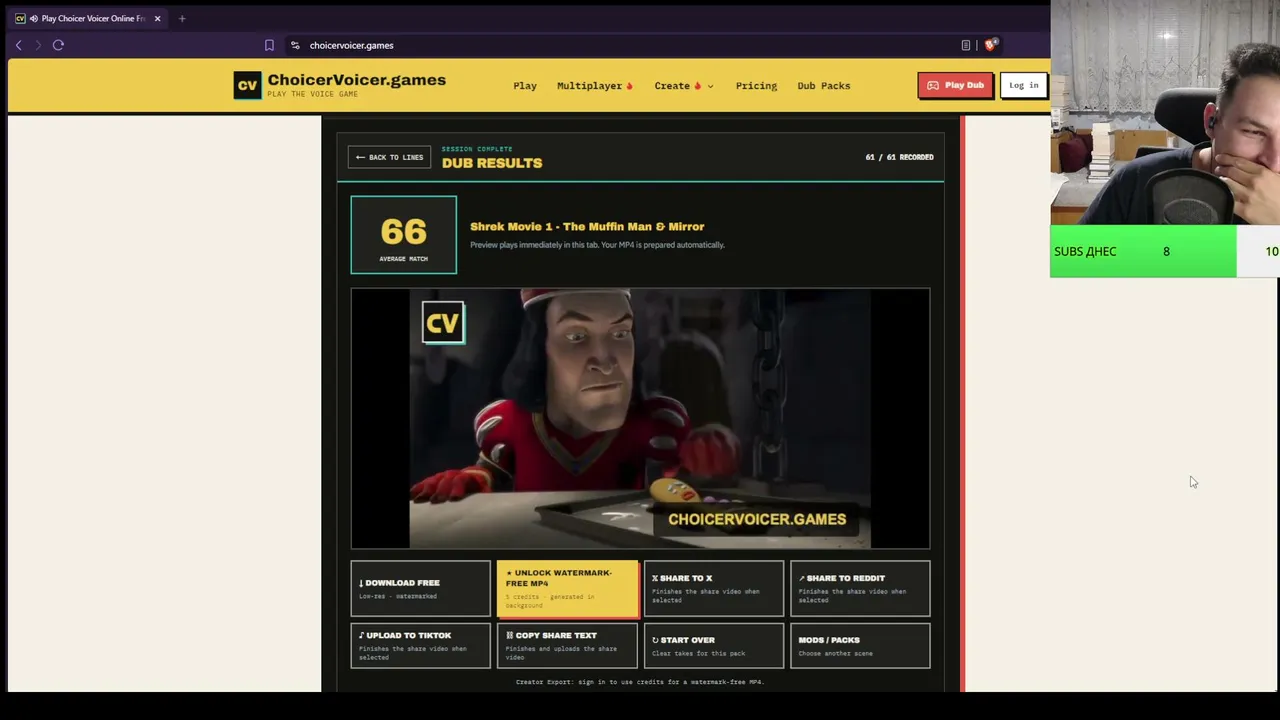The image size is (1280, 720).
Task: Close the Choicer Voicer browser tab
Action: [x=157, y=18]
